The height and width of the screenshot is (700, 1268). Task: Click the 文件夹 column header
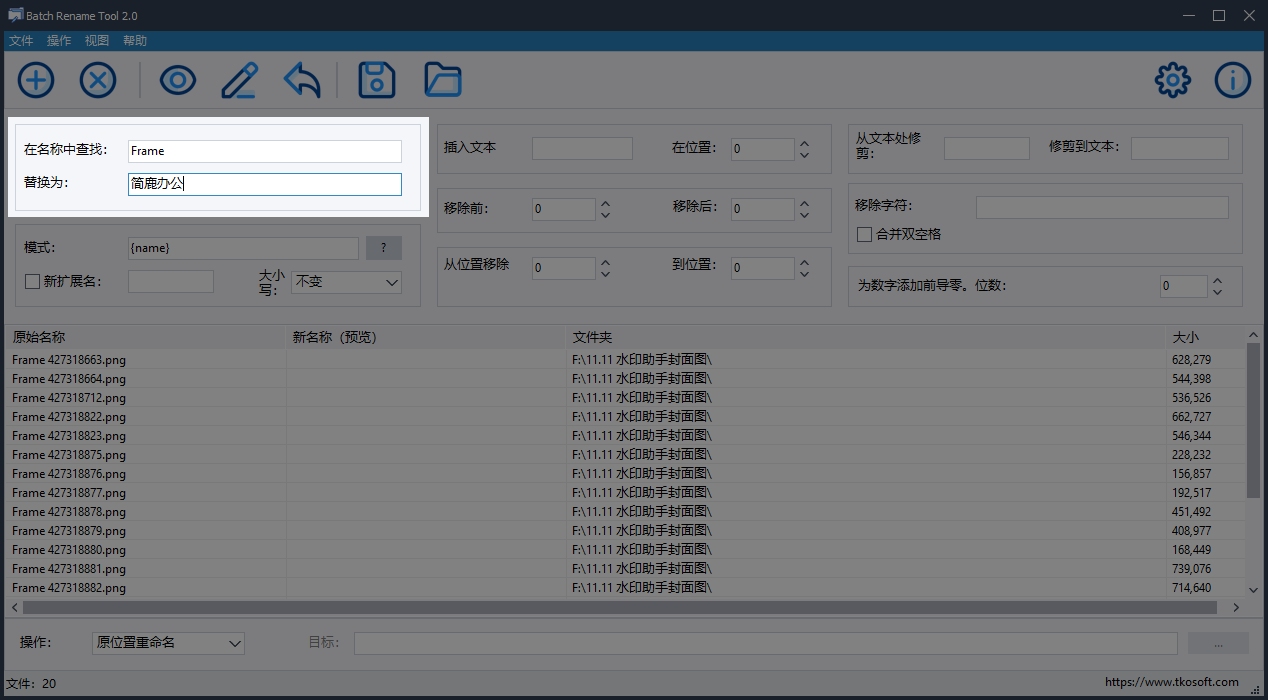(866, 337)
